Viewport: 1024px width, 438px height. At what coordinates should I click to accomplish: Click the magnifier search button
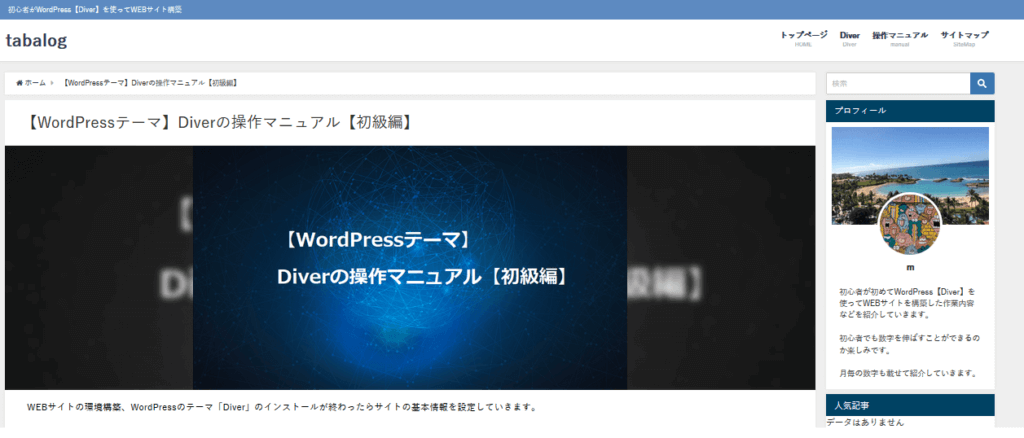pyautogui.click(x=982, y=84)
